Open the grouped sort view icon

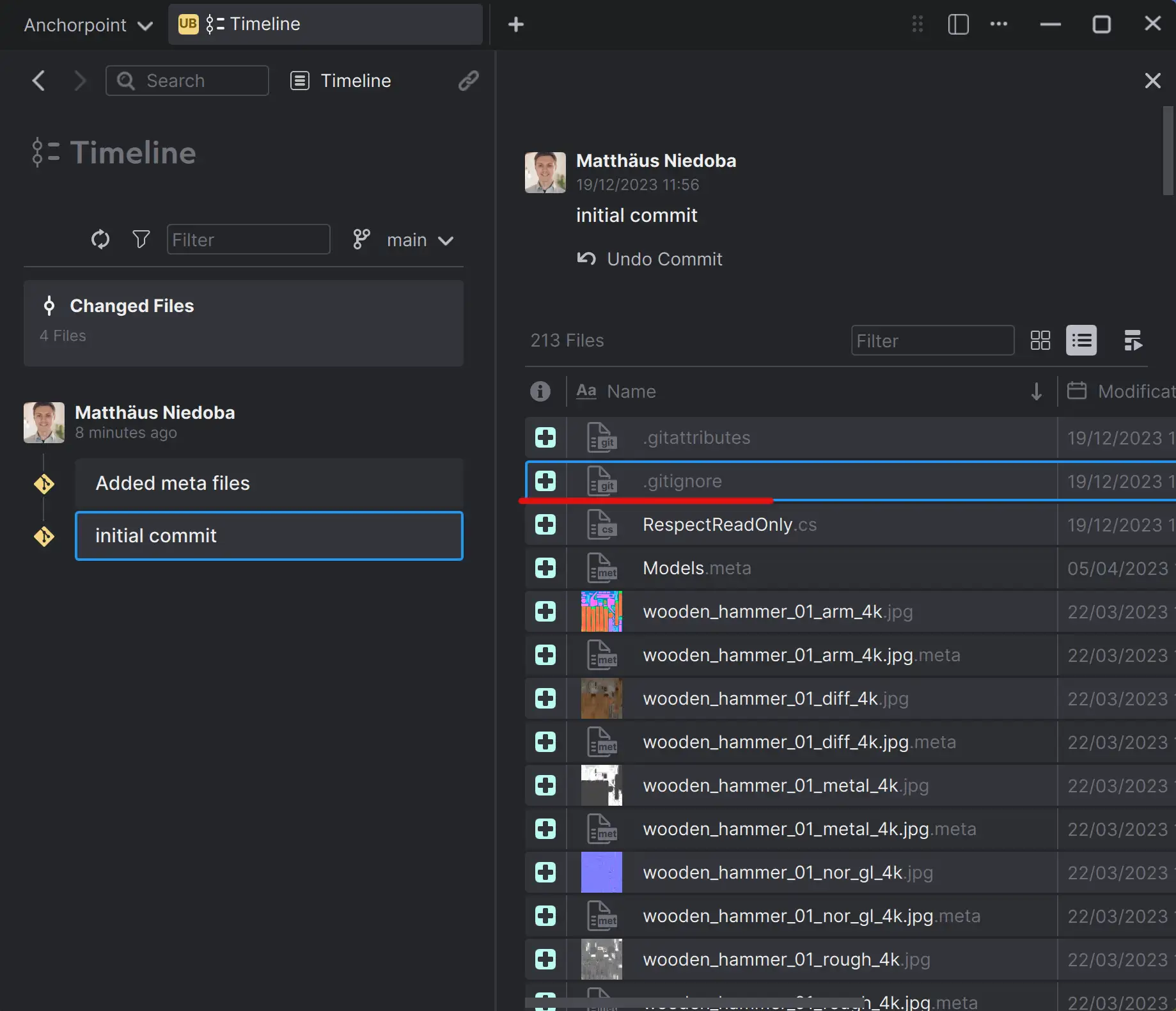pos(1133,340)
